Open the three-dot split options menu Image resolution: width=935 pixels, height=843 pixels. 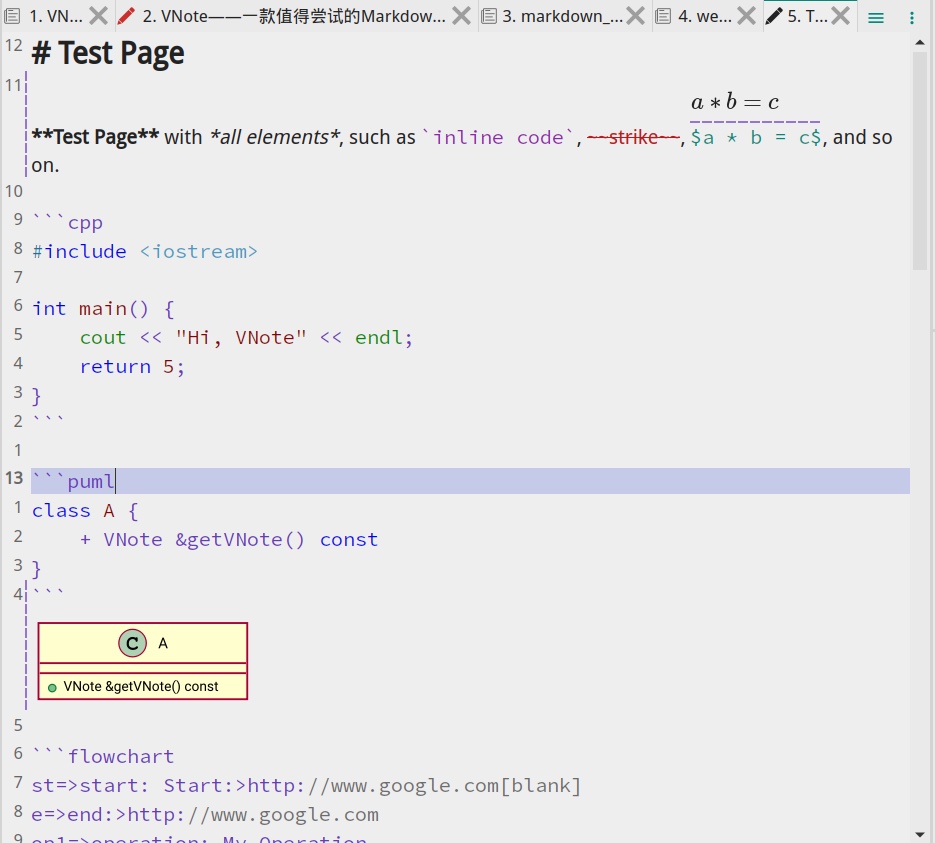(x=912, y=17)
